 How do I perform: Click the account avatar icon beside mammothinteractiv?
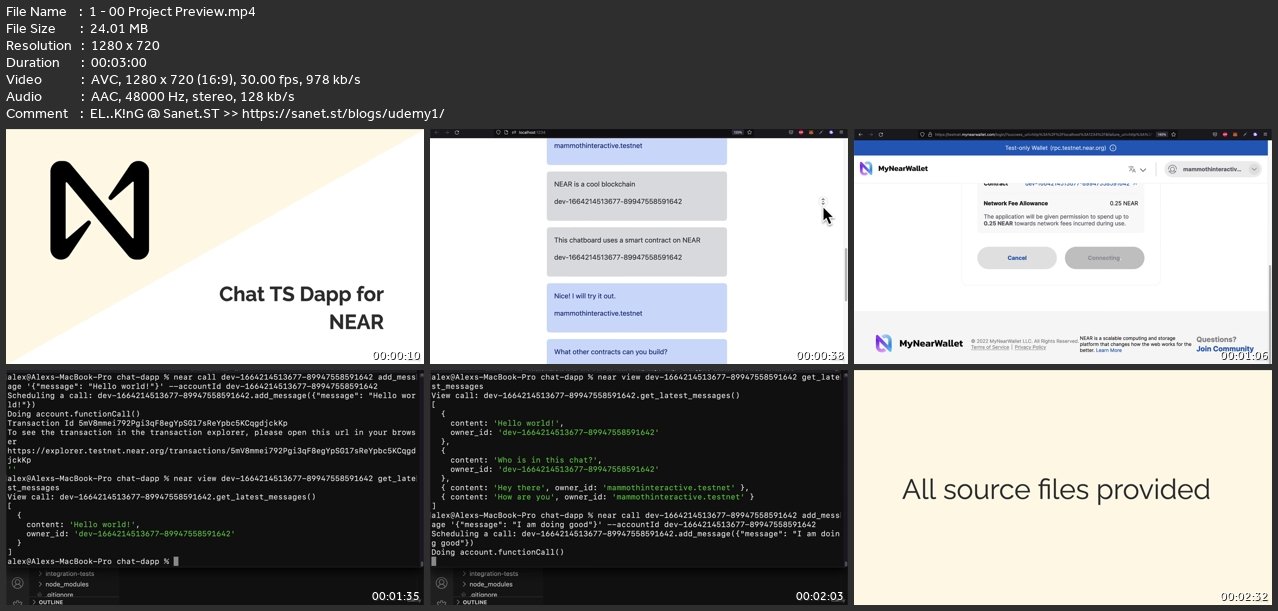point(1172,169)
